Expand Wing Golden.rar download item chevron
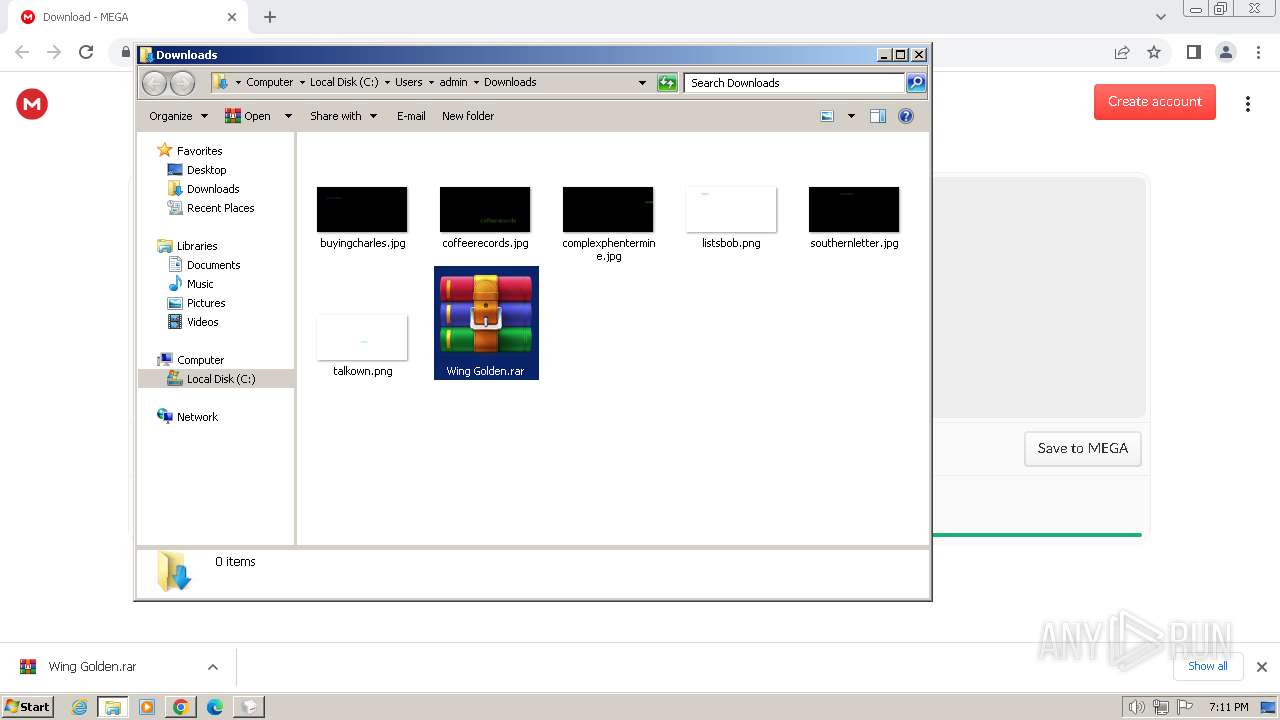Image resolution: width=1280 pixels, height=720 pixels. 213,667
